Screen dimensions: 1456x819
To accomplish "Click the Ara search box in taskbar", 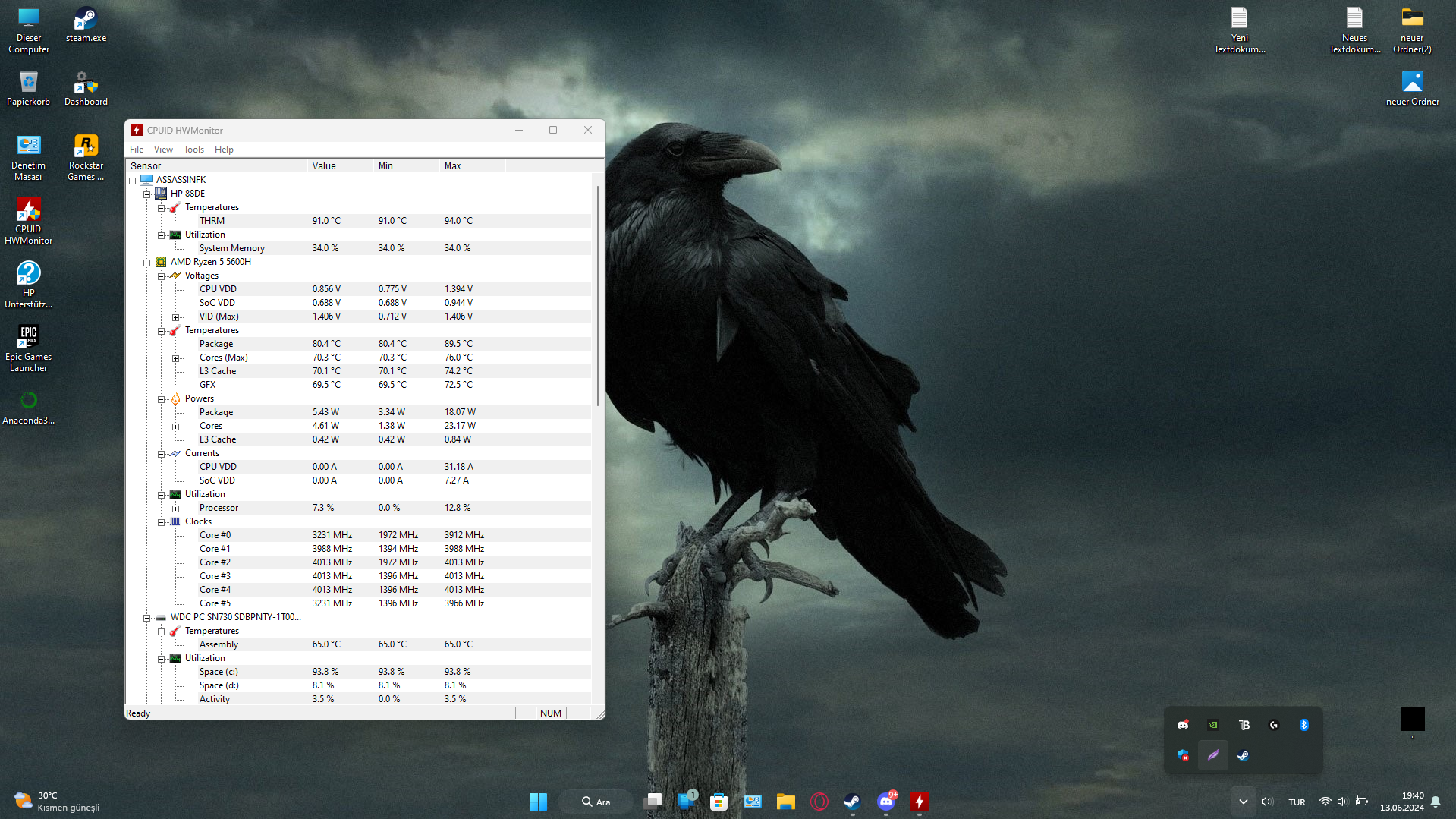I will [x=596, y=802].
